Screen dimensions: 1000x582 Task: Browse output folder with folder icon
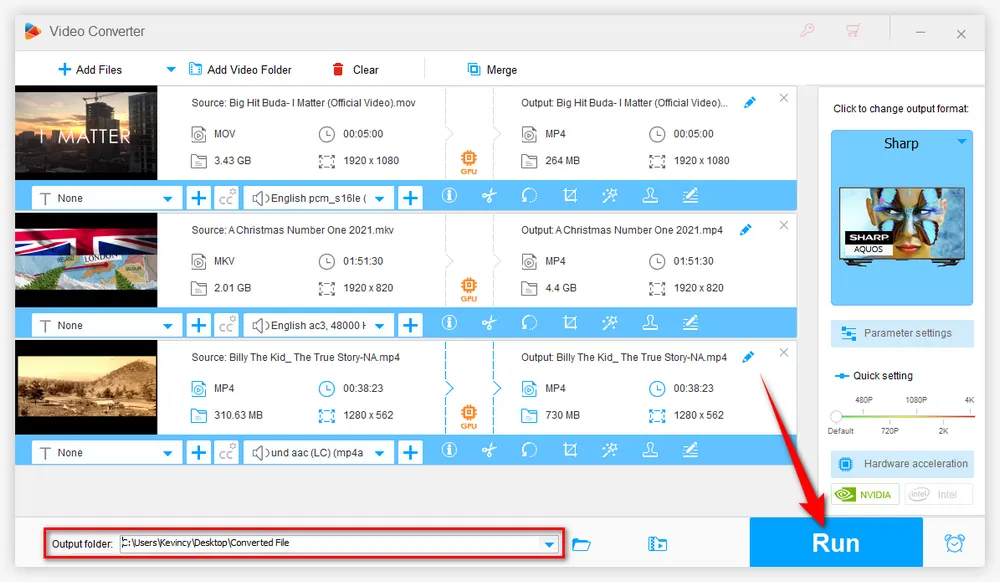point(581,544)
